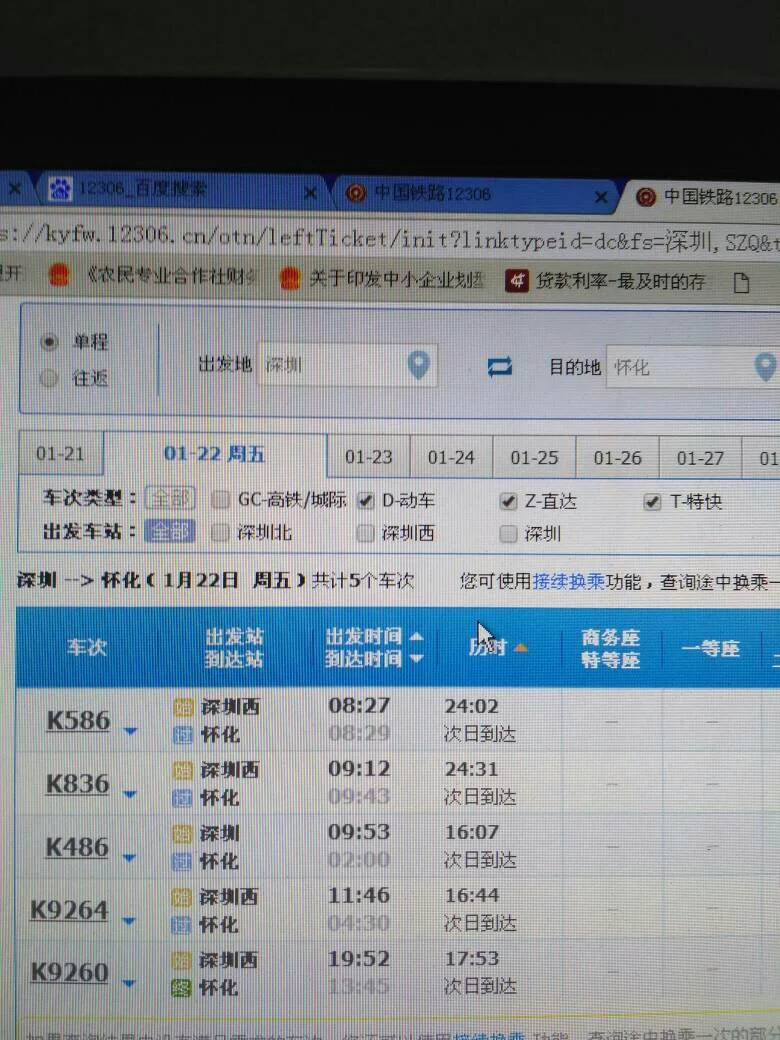Image resolution: width=780 pixels, height=1040 pixels.
Task: Expand stops list for train K486
Action: coord(129,858)
